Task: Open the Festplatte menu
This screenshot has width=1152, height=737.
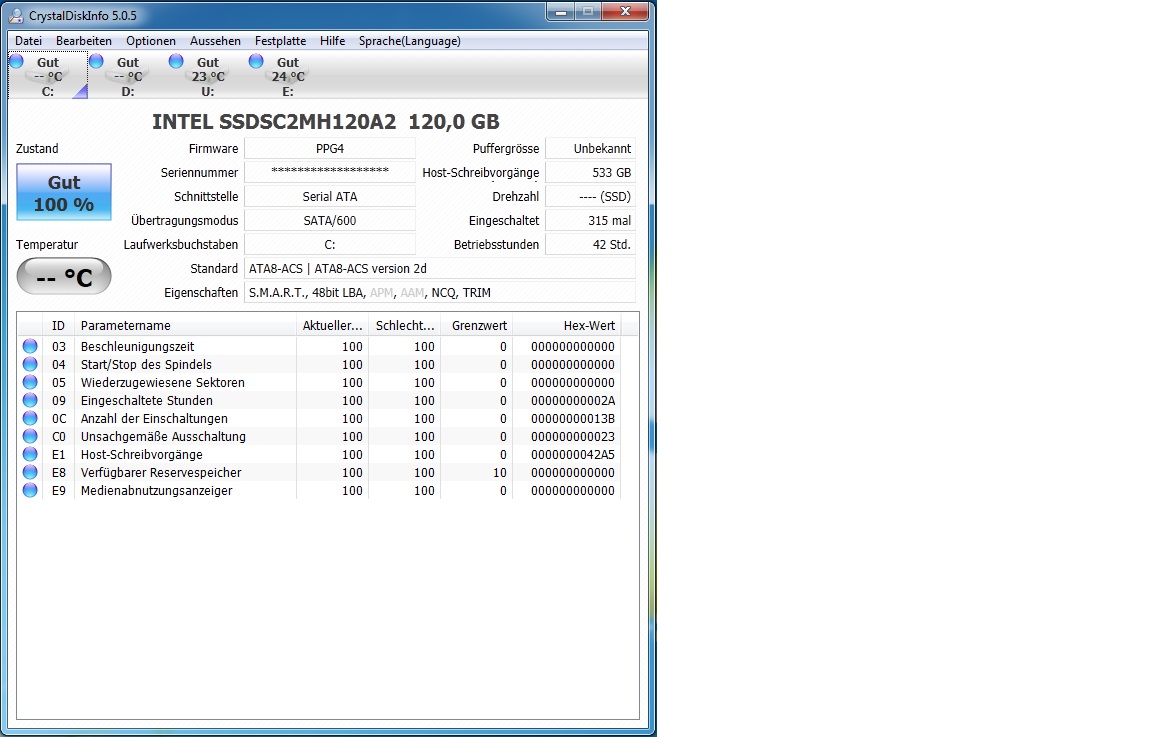Action: click(x=281, y=41)
